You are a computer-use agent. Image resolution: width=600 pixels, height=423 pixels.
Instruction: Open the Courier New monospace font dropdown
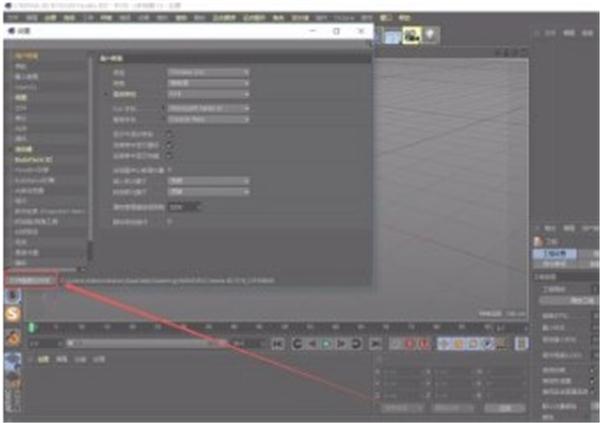coord(209,119)
